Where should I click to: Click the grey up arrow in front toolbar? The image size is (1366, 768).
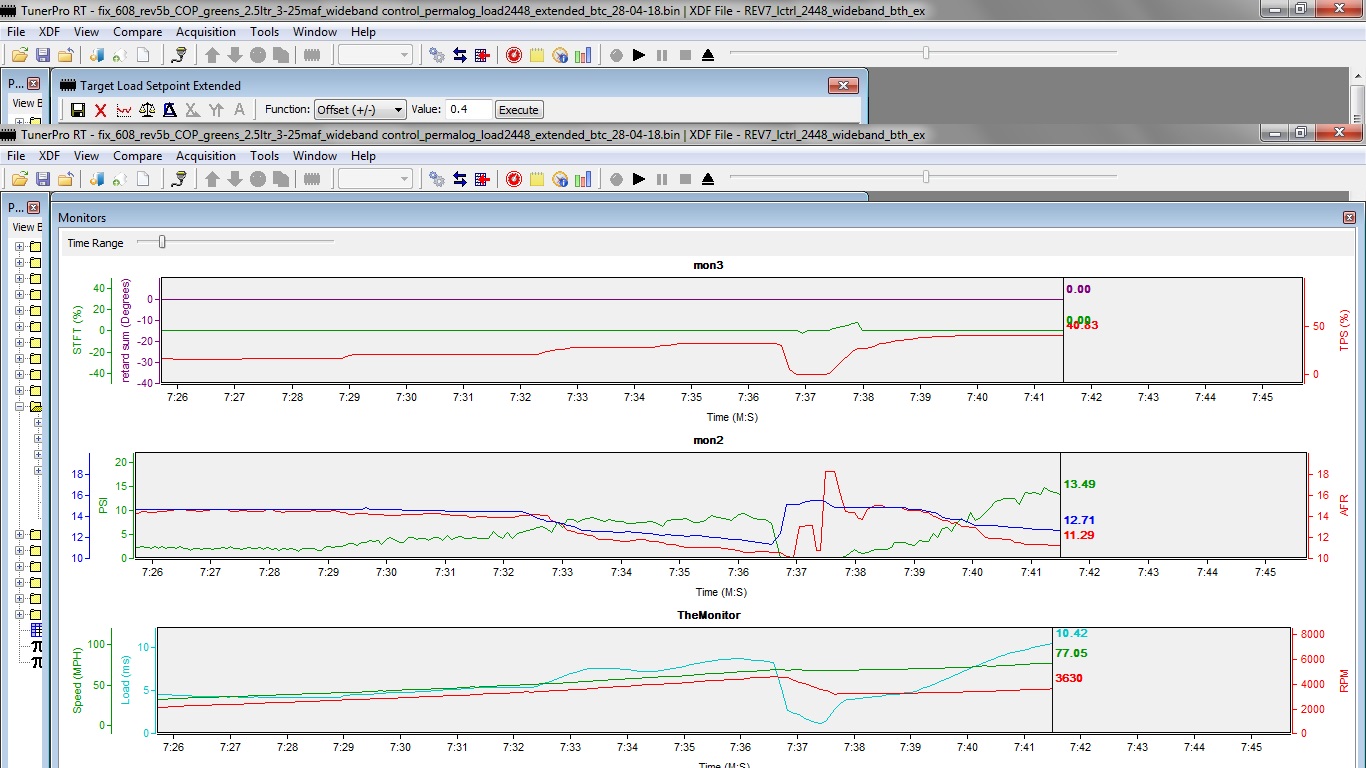pos(212,179)
